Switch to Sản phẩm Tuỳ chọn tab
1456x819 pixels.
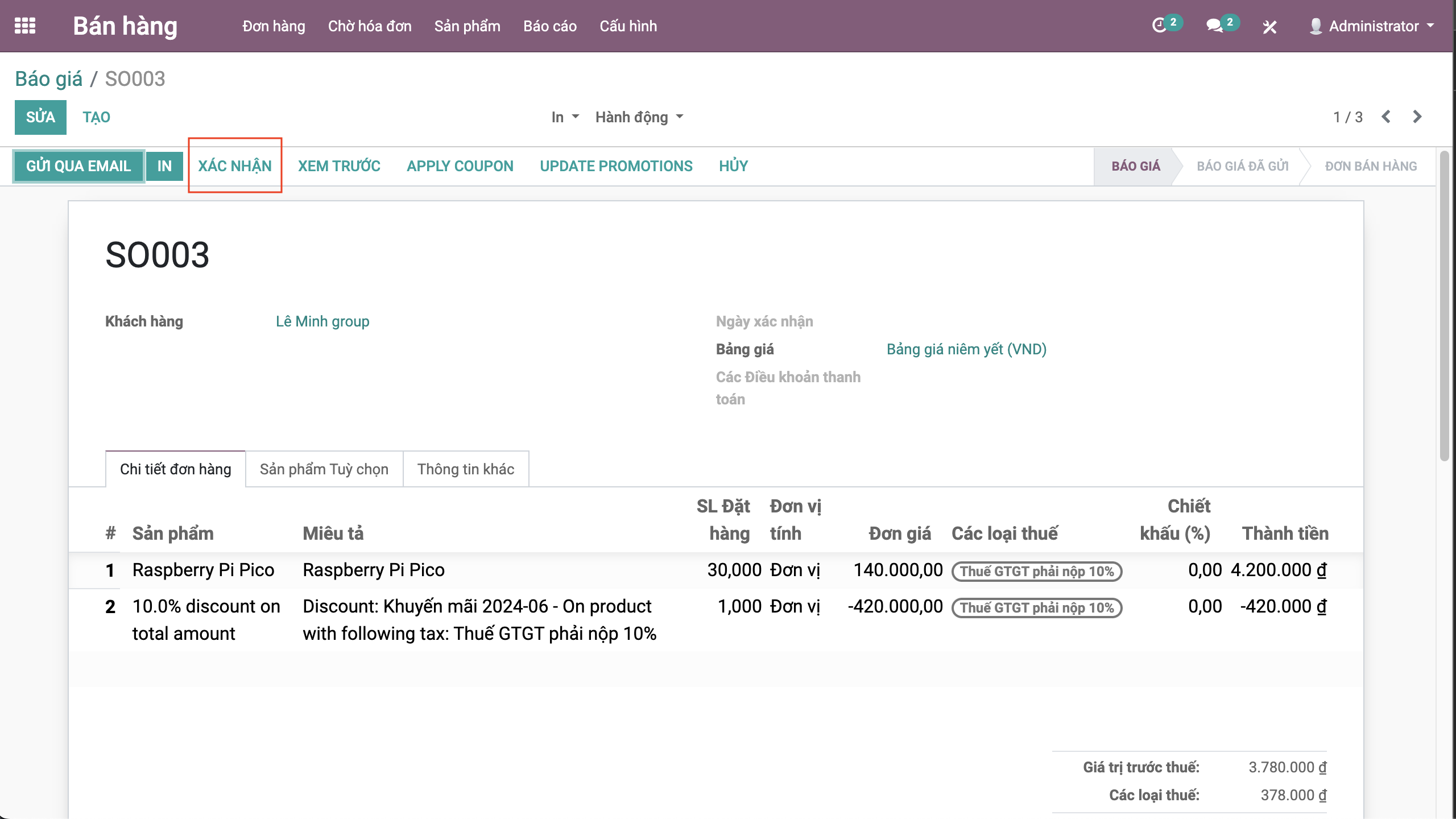[324, 469]
